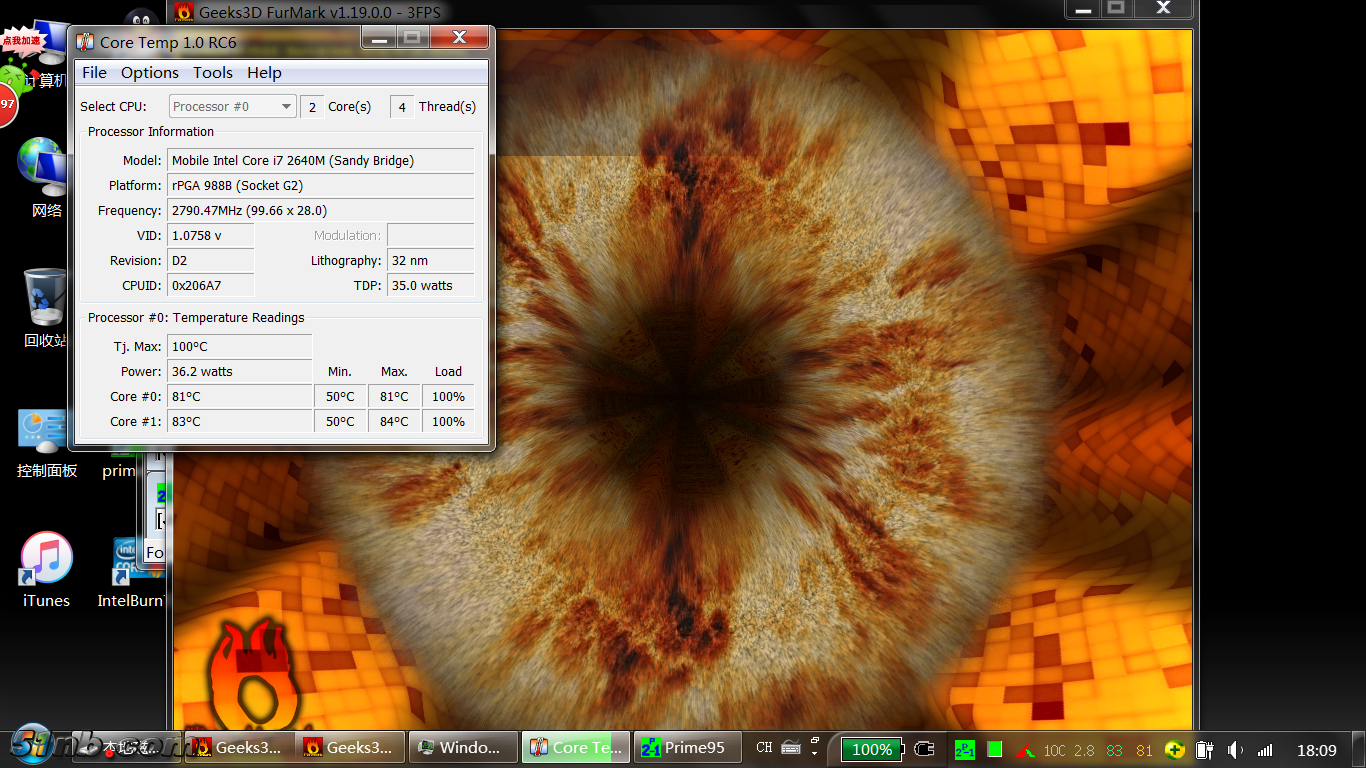The image size is (1366, 768).
Task: Click the network signal tray icon
Action: point(1265,749)
